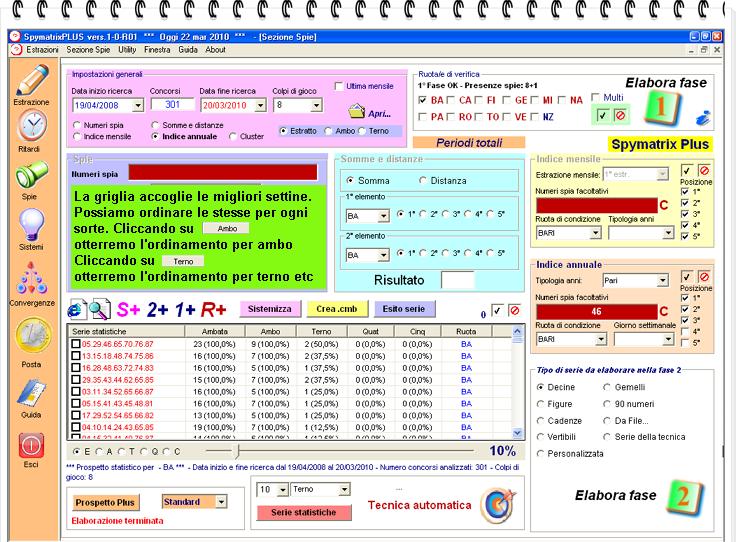Click the blue info icon near Elabora fase
The height and width of the screenshot is (542, 736).
[x=703, y=117]
